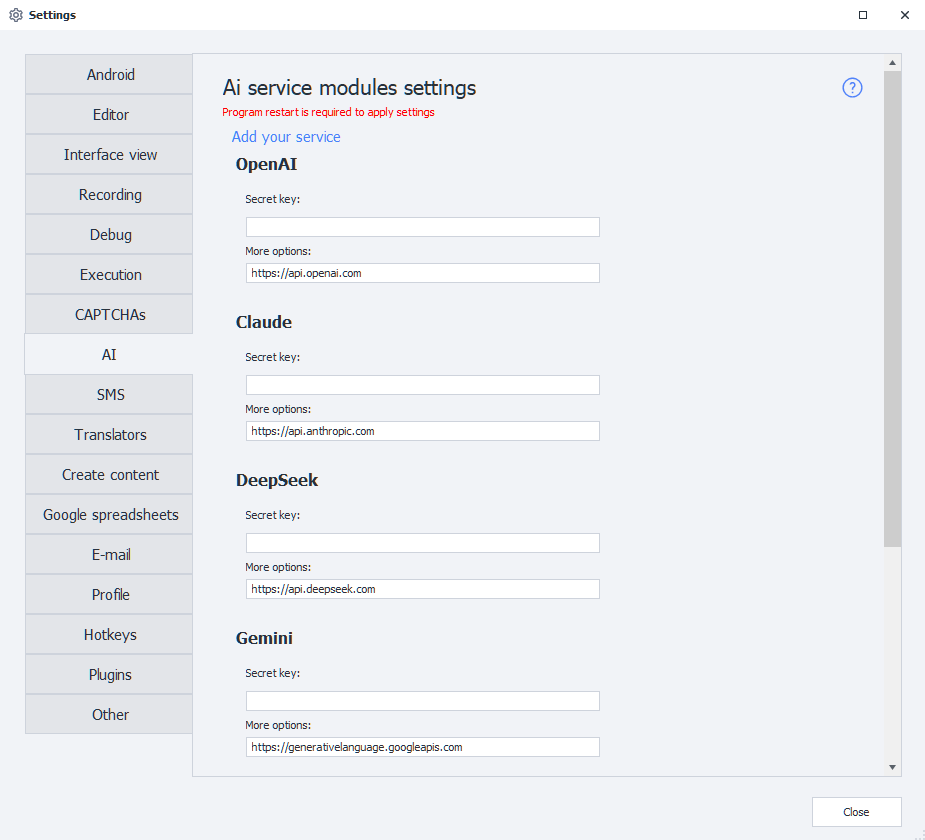Open the Recording settings tab
The width and height of the screenshot is (925, 840).
pos(109,195)
